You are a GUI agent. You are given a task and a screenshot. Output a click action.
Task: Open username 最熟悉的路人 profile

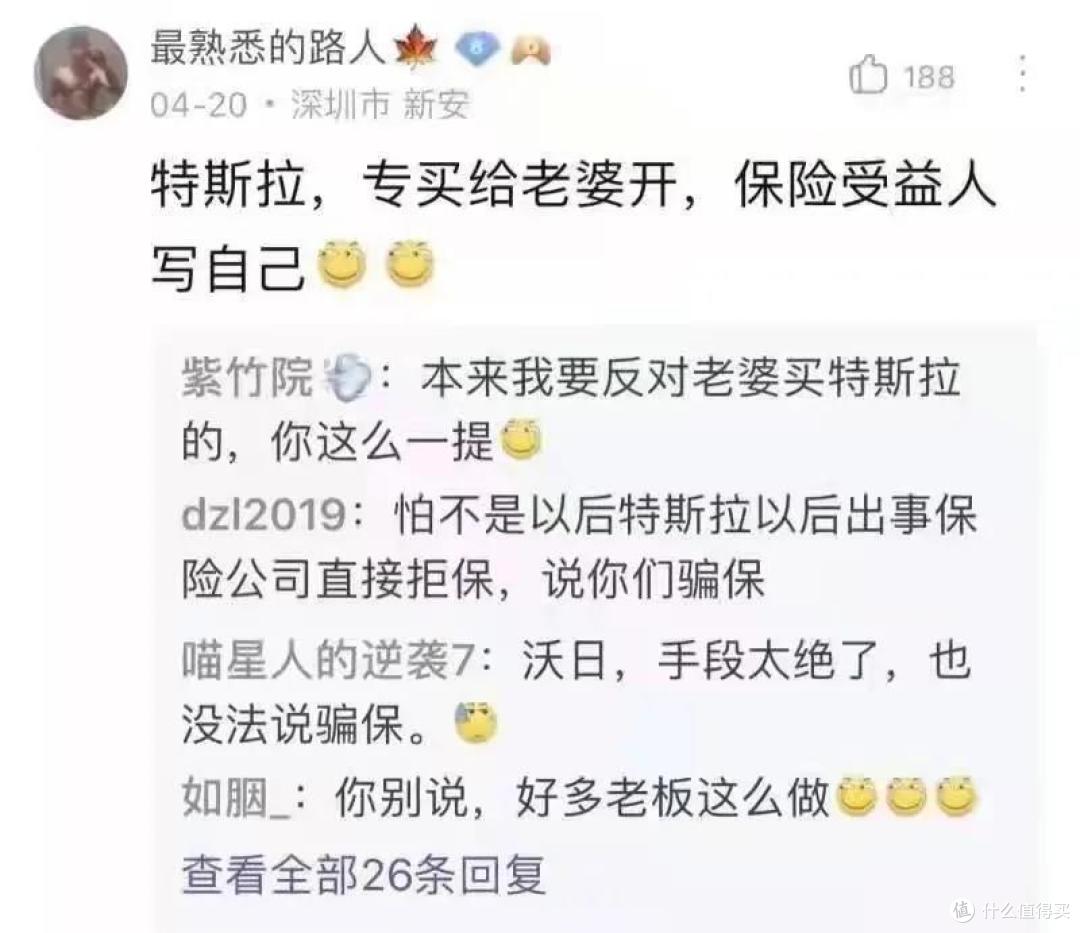tap(267, 50)
